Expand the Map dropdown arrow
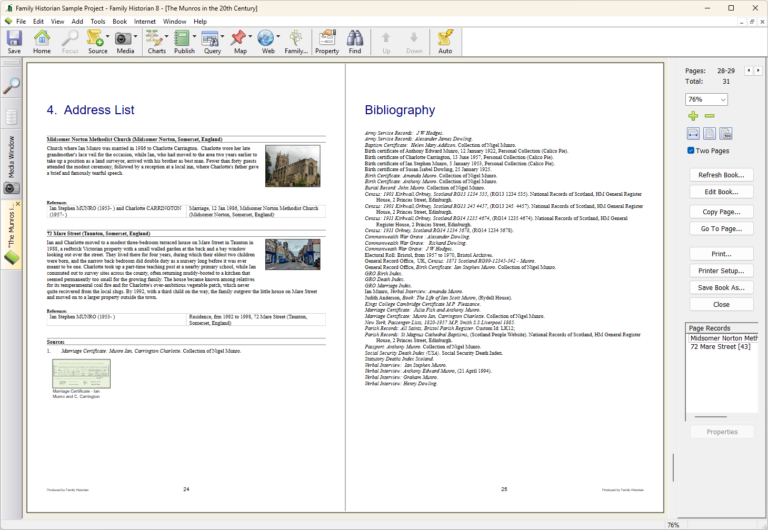The image size is (768, 530). [x=250, y=36]
